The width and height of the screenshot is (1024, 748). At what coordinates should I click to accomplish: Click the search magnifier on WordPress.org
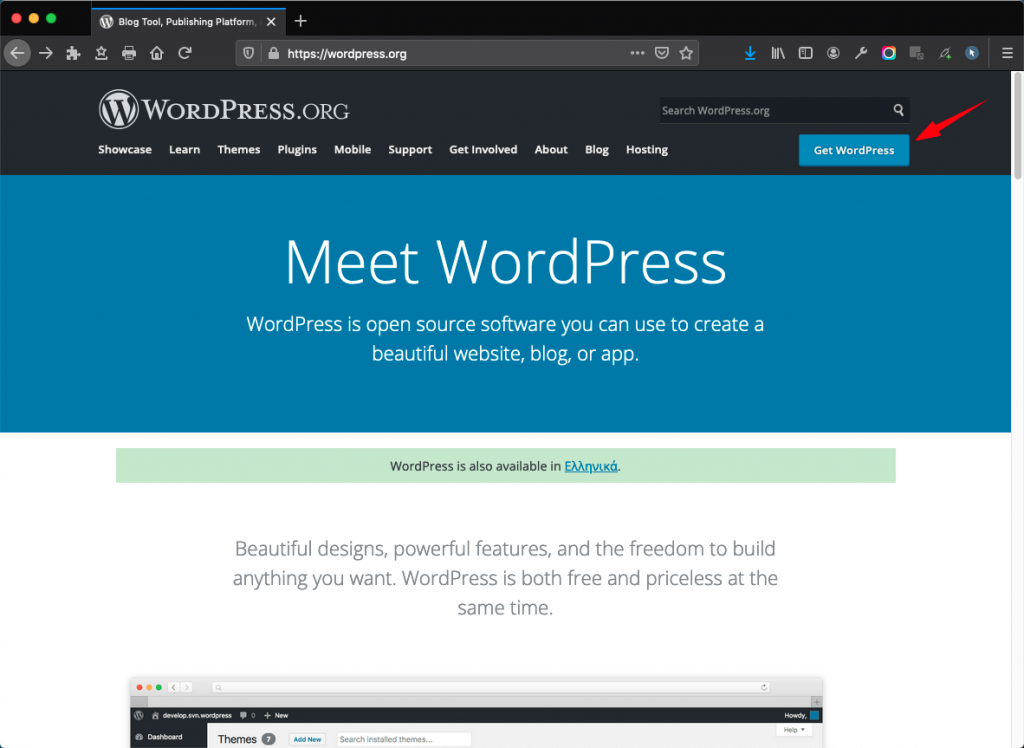899,110
